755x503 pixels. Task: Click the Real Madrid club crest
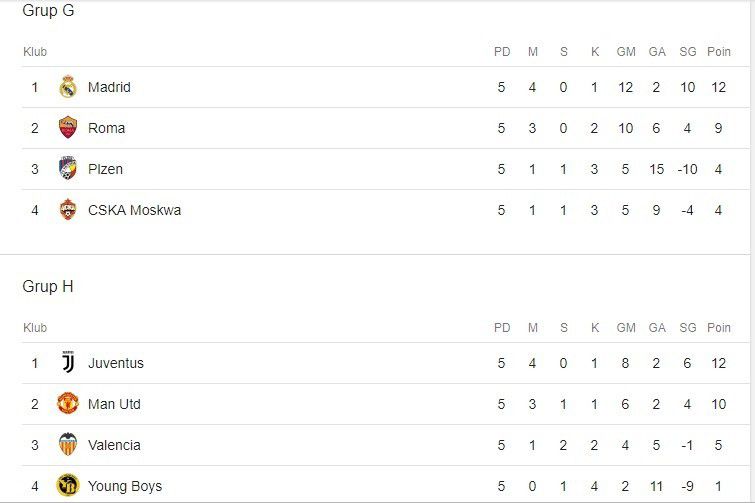tap(68, 87)
